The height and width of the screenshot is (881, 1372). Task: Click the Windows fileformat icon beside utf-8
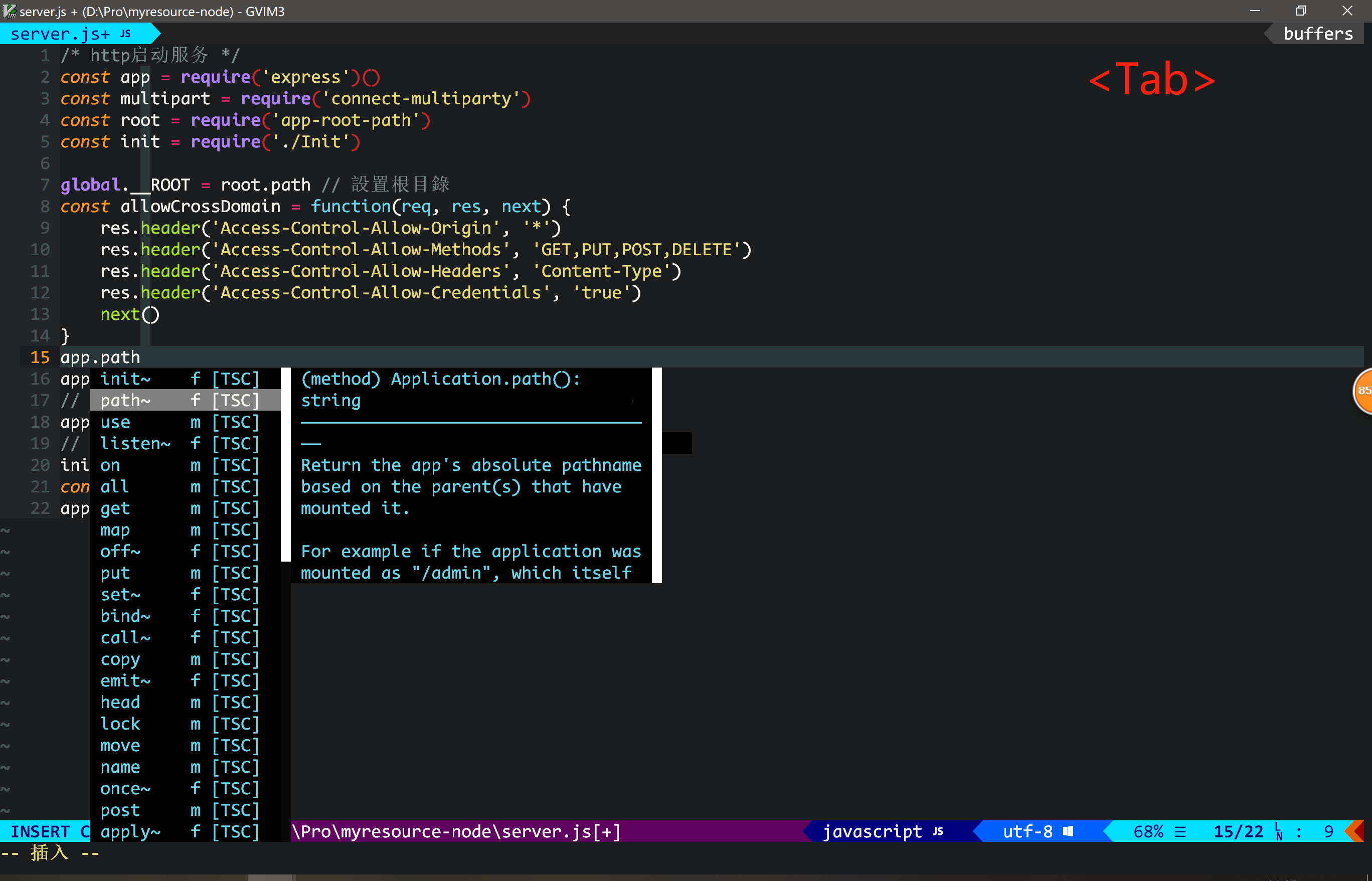[x=1068, y=831]
